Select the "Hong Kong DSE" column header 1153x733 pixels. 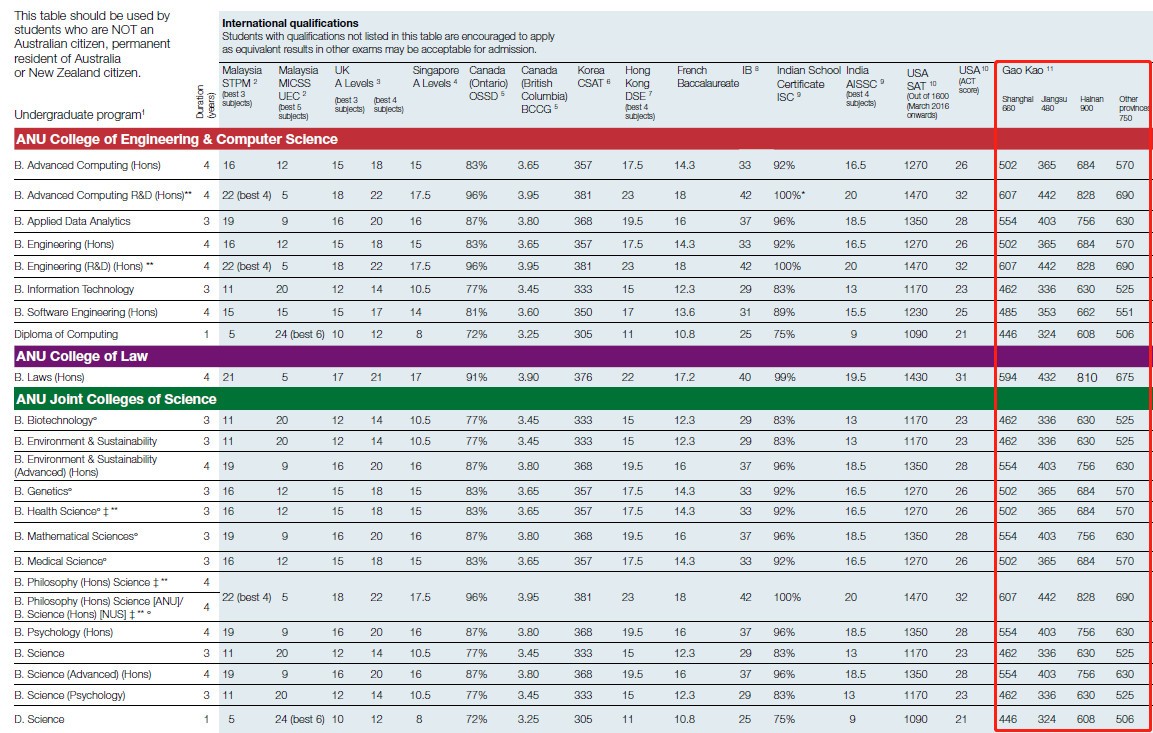pos(640,92)
